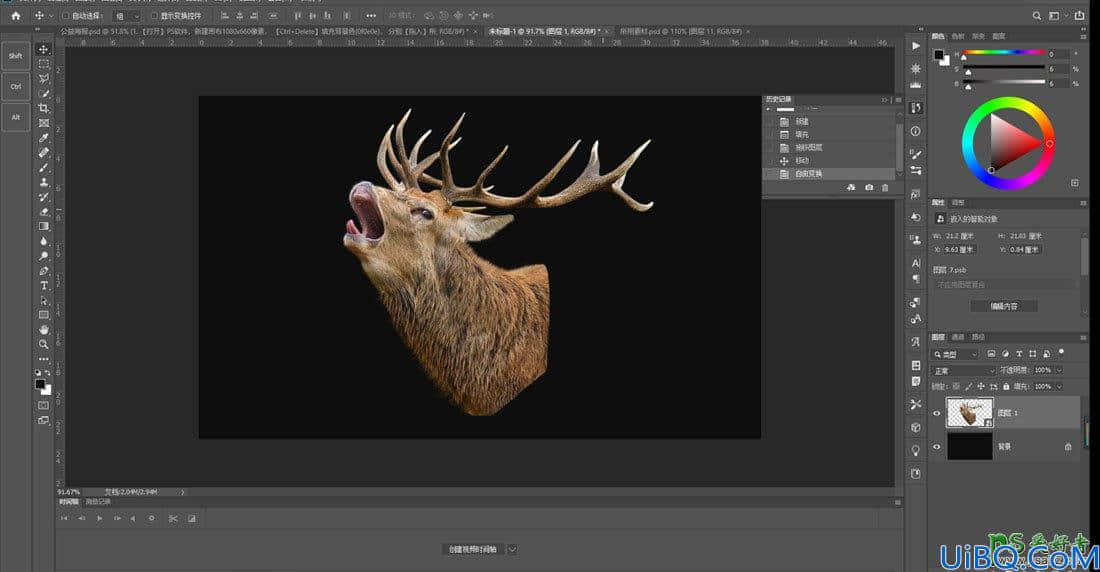1100x572 pixels.
Task: Click the more options three-dots icon
Action: pyautogui.click(x=370, y=15)
